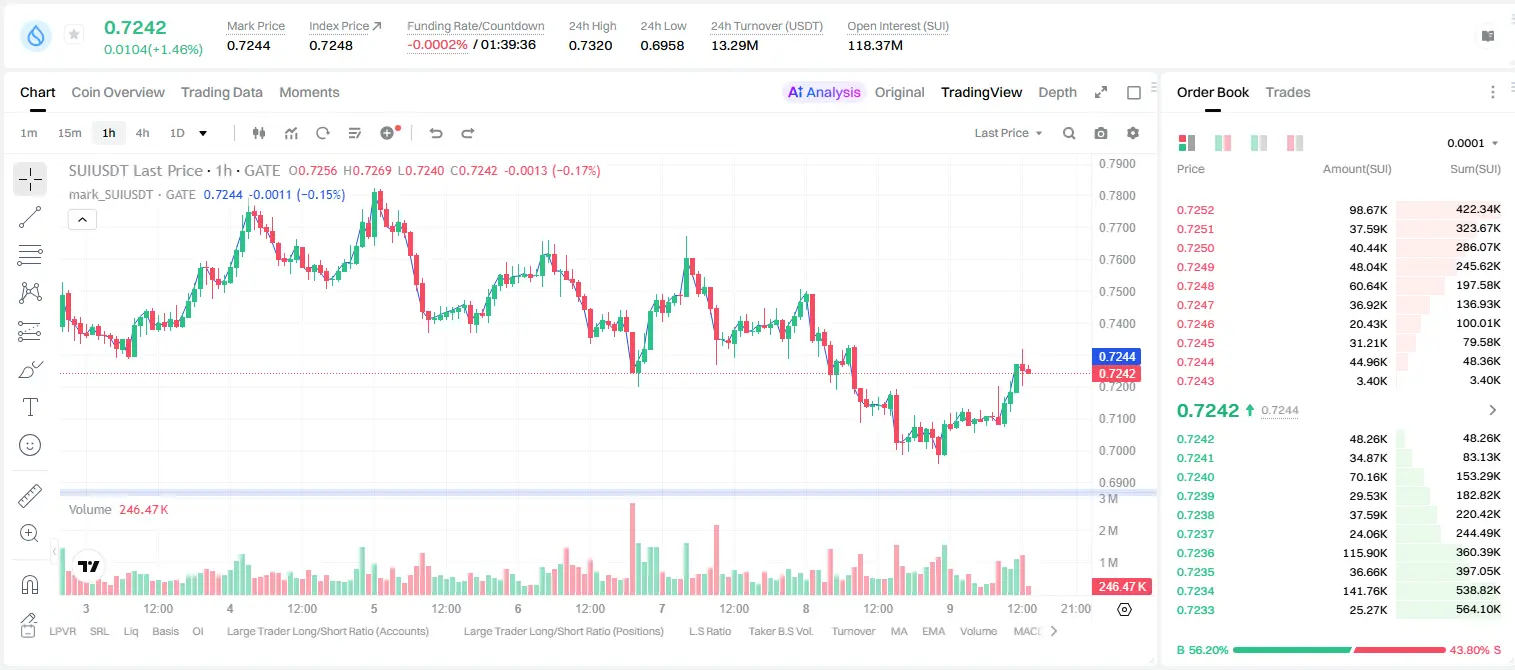Screen dimensions: 1515x670
Task: Take a chart snapshot with camera icon
Action: (x=1101, y=133)
